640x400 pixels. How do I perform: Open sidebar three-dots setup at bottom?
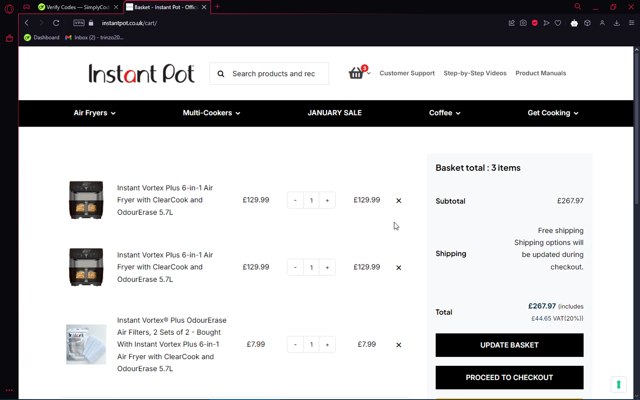pos(9,390)
